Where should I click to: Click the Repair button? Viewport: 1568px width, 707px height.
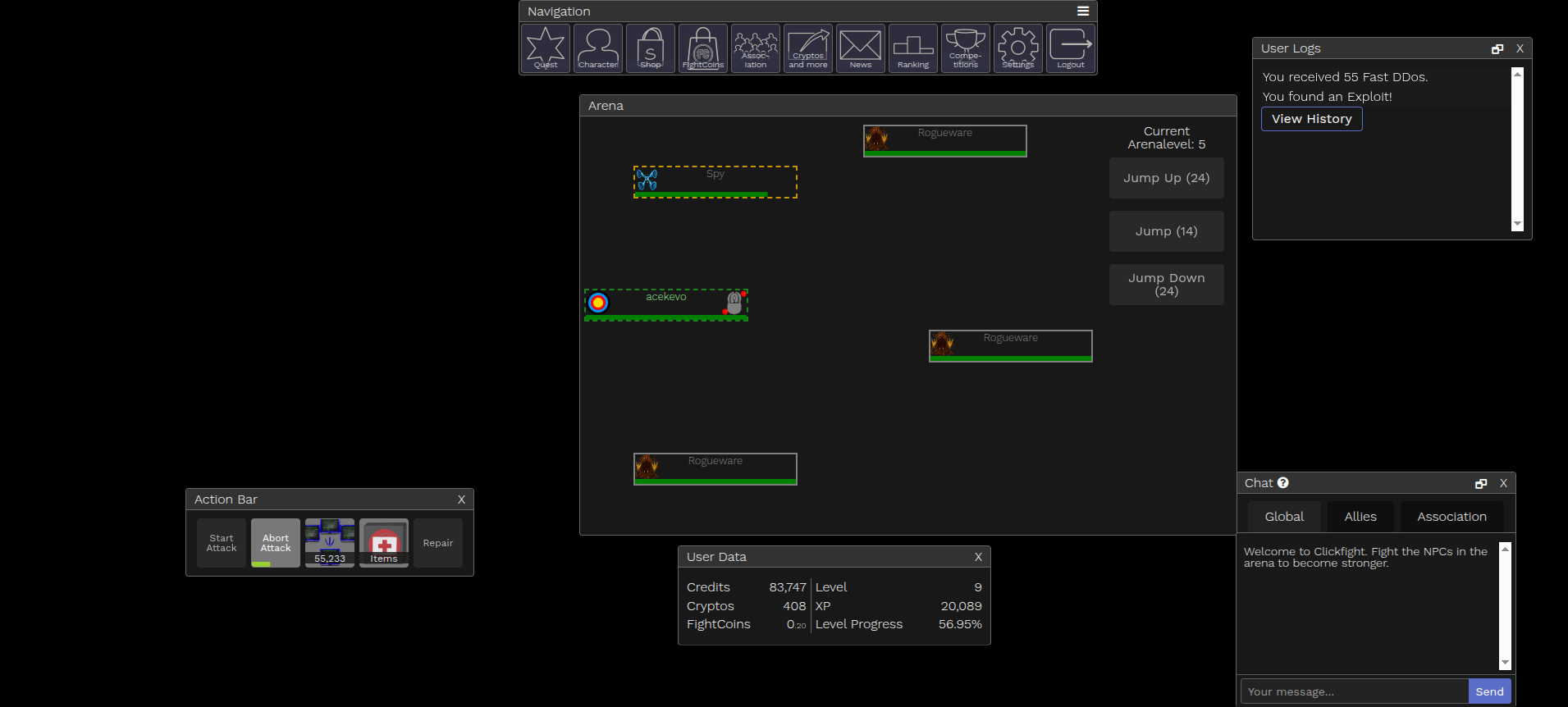[x=438, y=543]
